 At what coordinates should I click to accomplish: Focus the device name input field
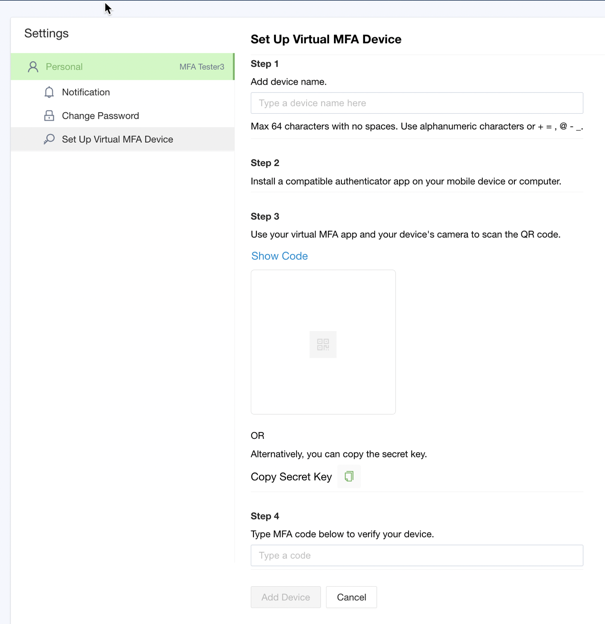(x=416, y=103)
